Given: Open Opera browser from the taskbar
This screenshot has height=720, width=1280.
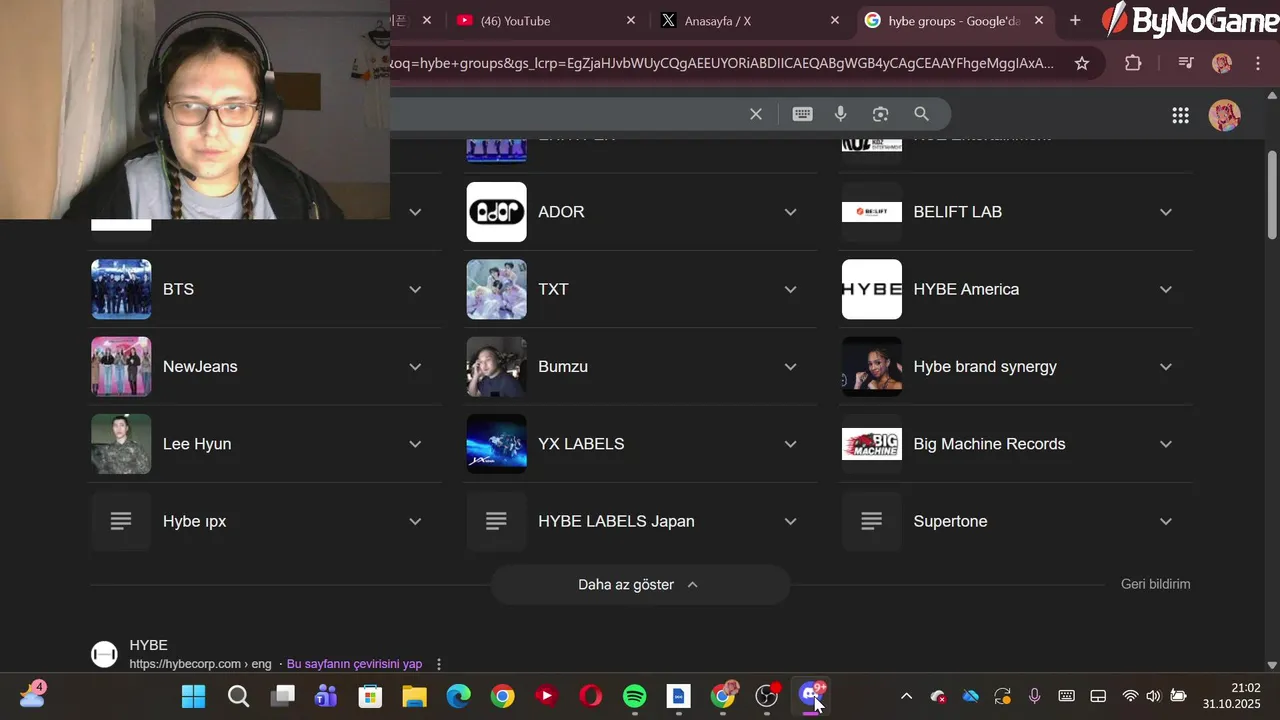Looking at the screenshot, I should click(x=591, y=696).
